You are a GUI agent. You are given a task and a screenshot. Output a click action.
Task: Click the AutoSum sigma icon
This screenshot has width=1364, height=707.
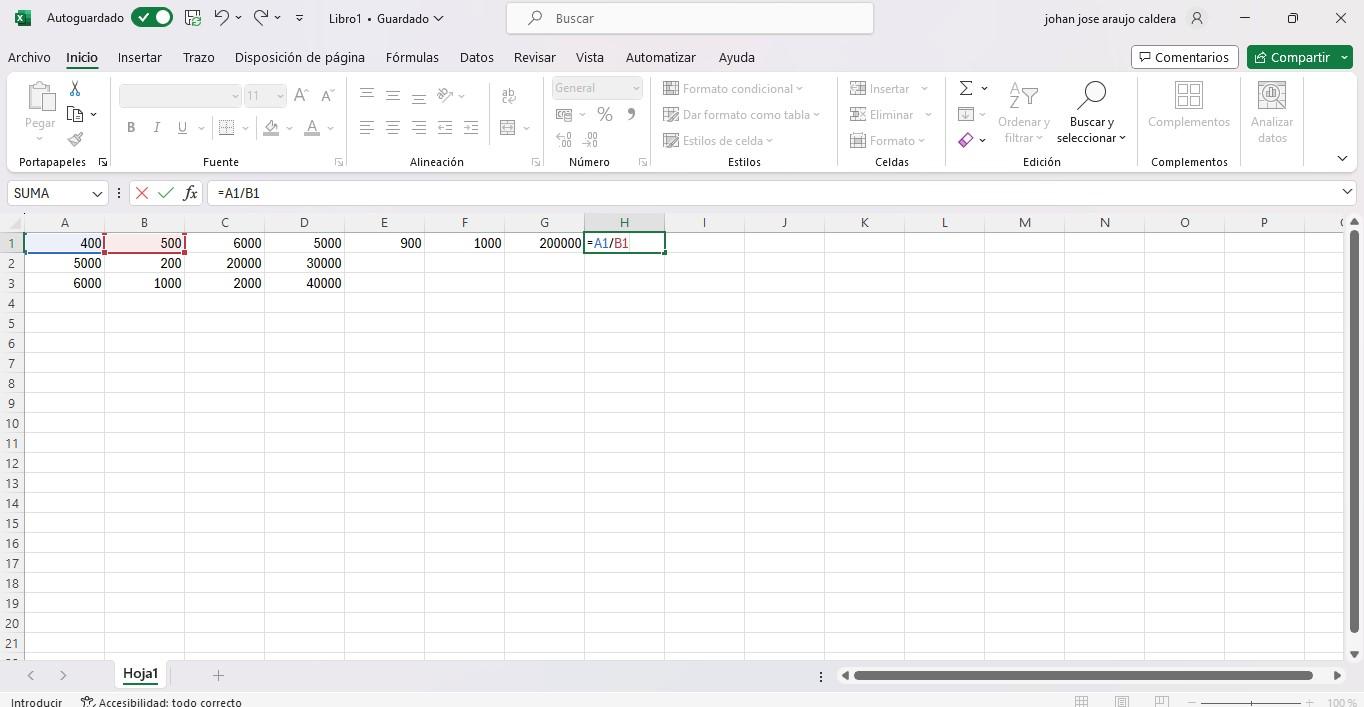tap(966, 89)
